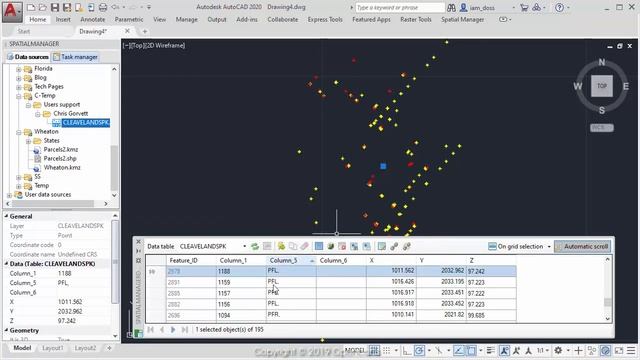
Task: Click the New drawing icon in Quick Access
Action: 31,7
